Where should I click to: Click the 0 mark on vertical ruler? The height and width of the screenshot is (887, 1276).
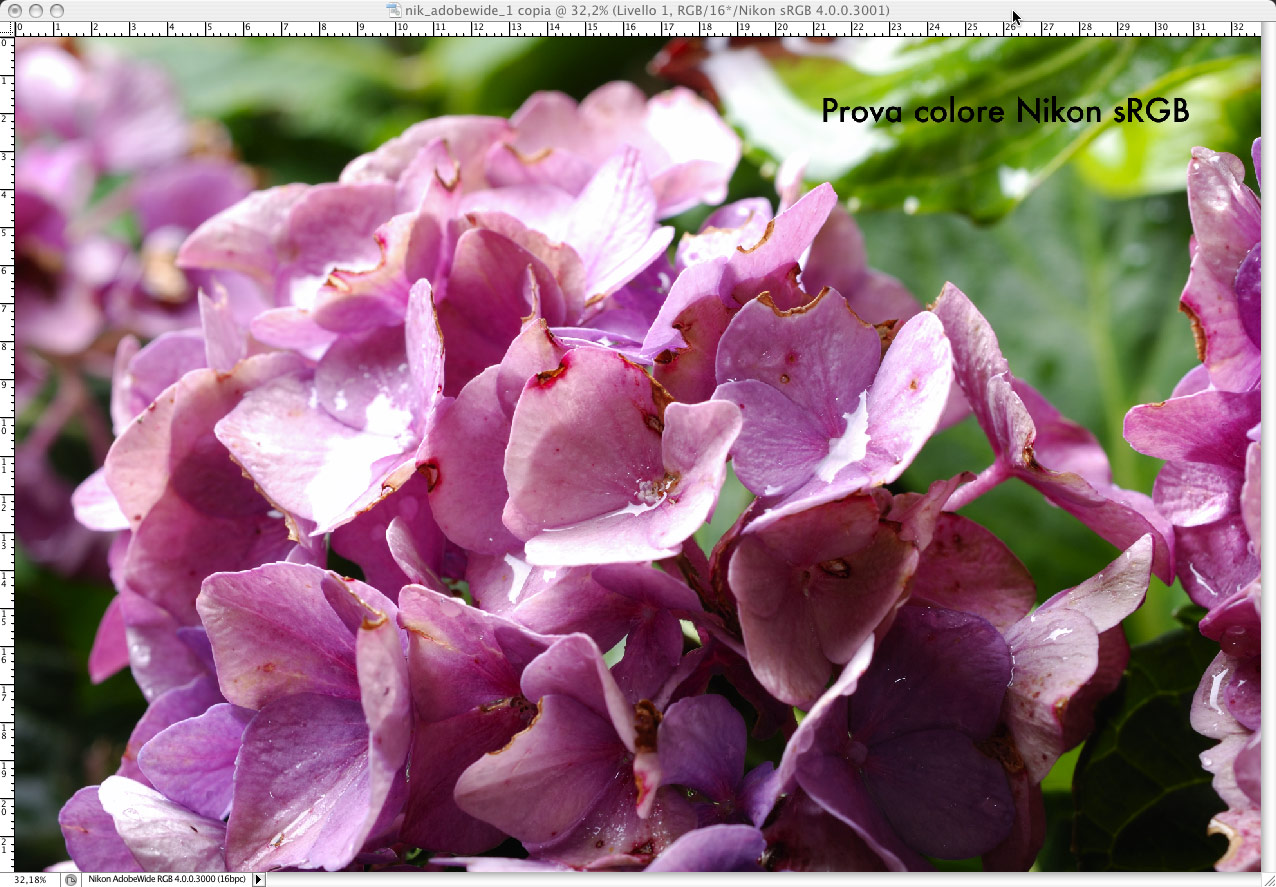[x=7, y=43]
